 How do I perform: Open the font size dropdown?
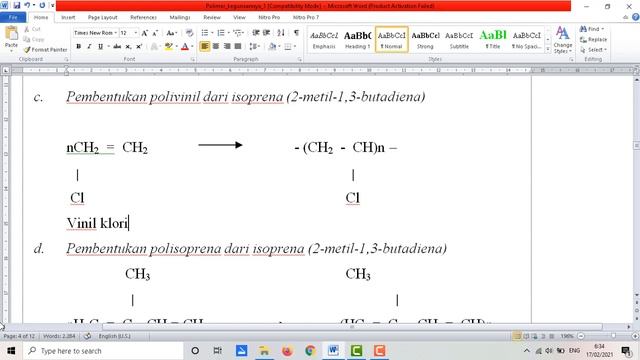tap(136, 33)
